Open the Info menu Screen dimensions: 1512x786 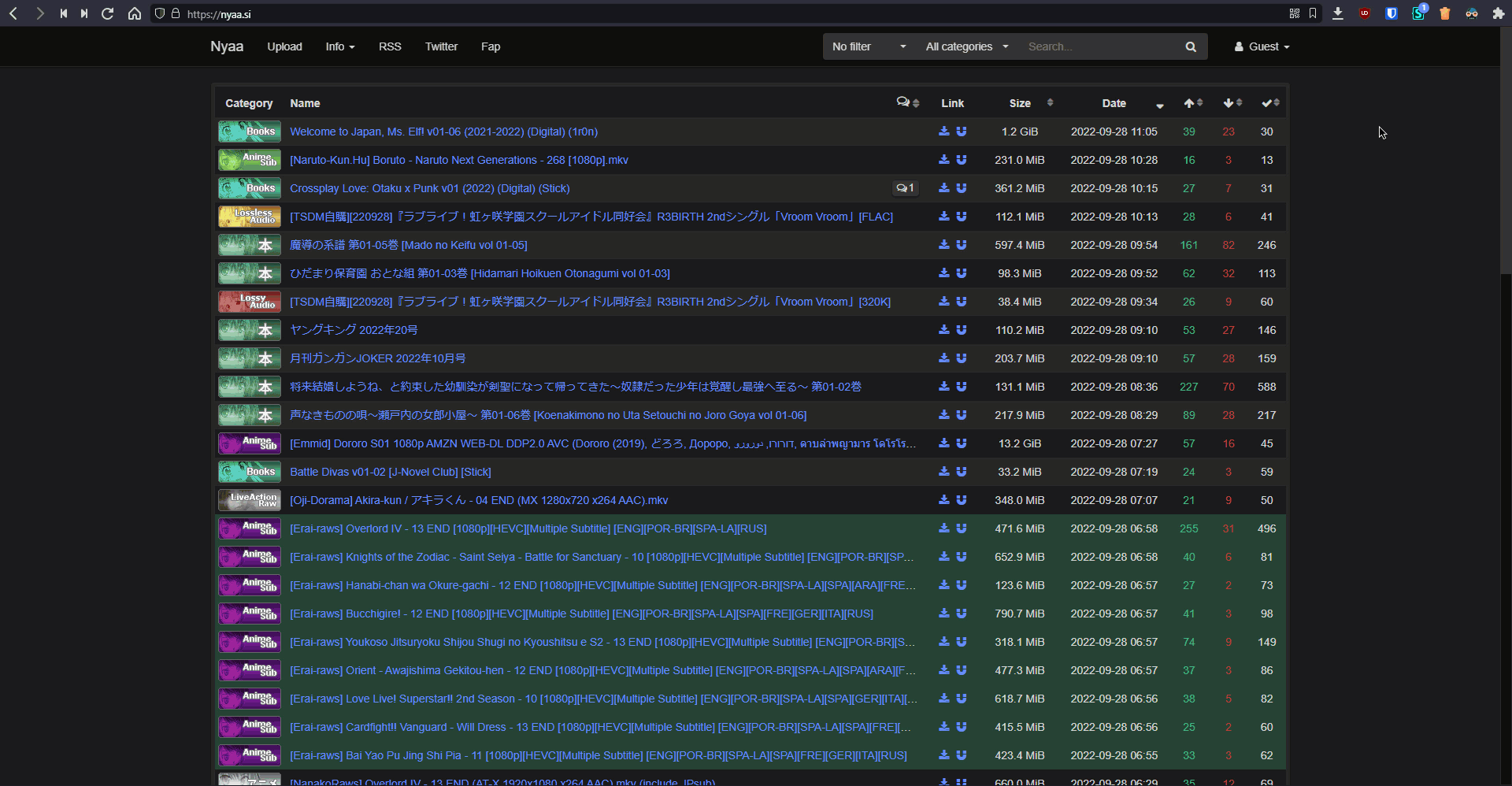coord(340,46)
